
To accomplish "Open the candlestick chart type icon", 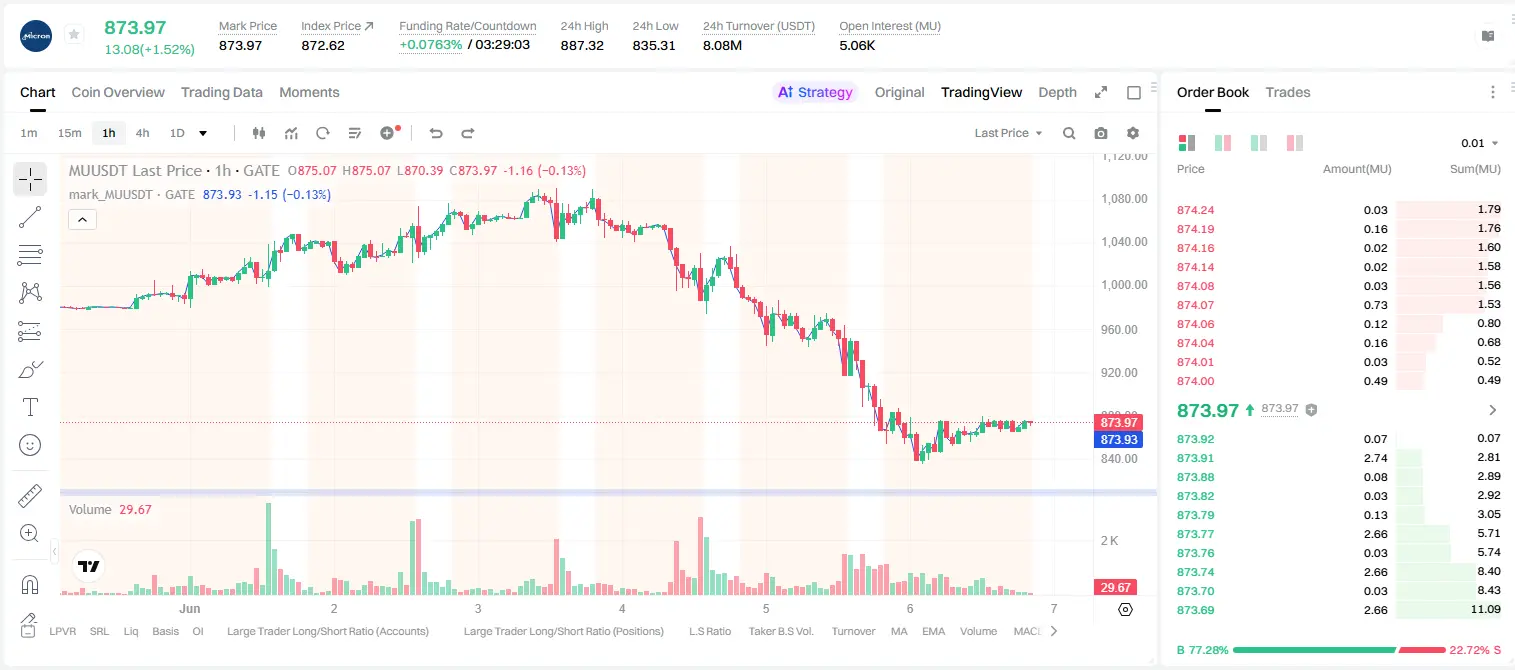I will point(260,133).
